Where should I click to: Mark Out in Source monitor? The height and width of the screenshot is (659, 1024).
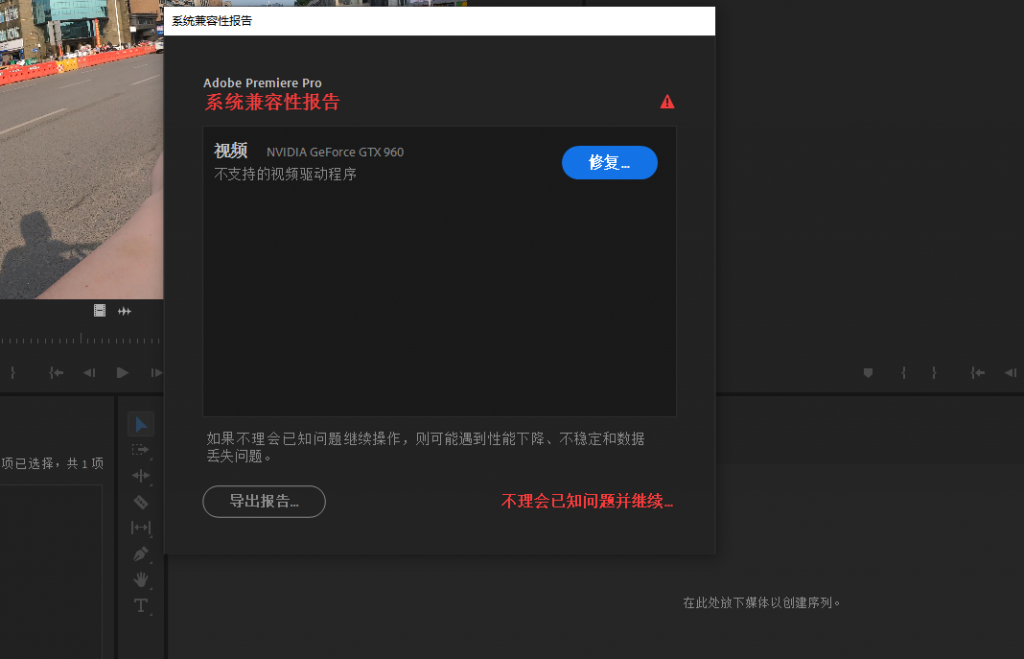tap(12, 372)
